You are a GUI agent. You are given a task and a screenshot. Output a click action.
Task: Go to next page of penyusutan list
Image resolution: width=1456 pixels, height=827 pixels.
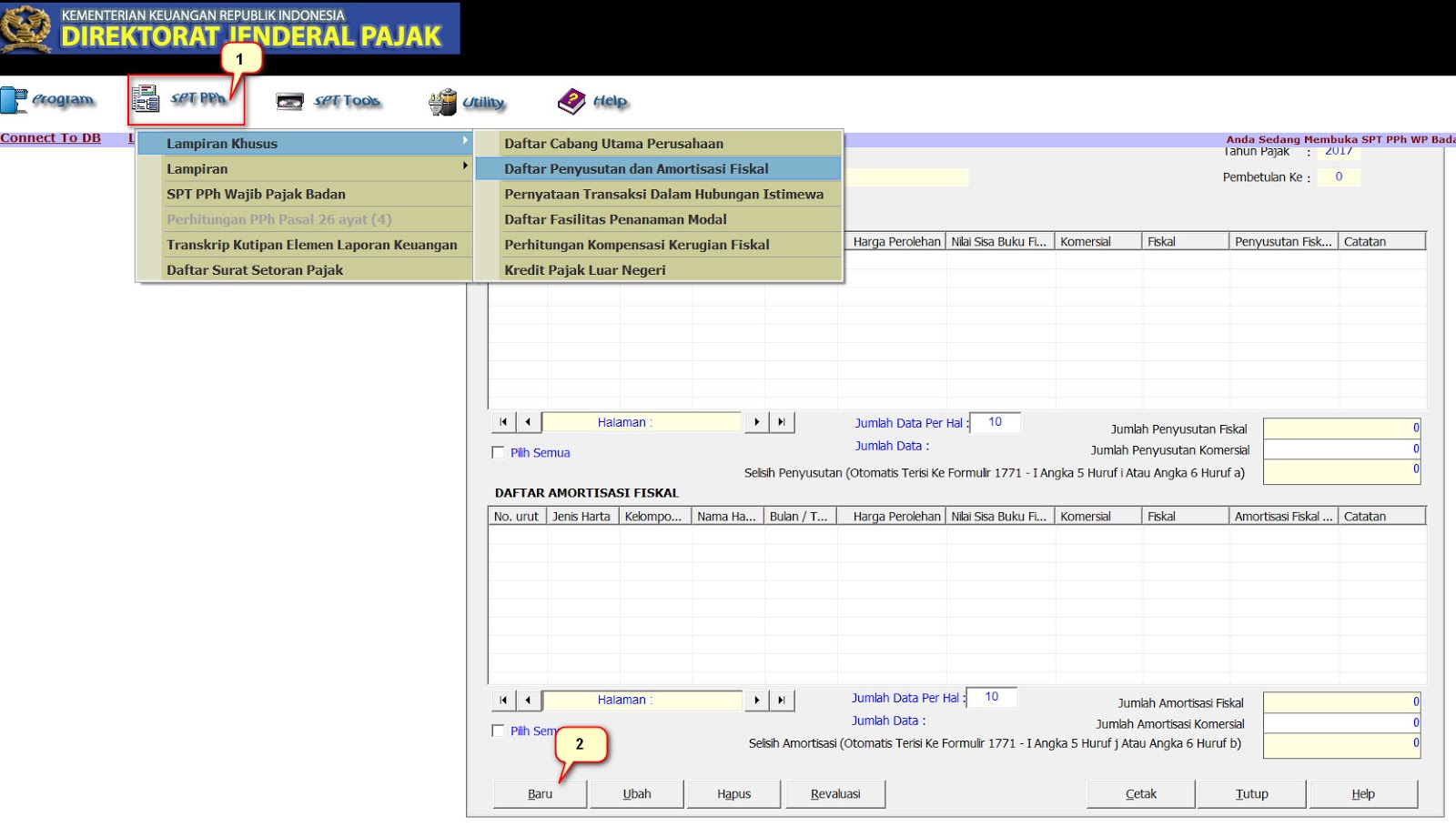tap(756, 422)
